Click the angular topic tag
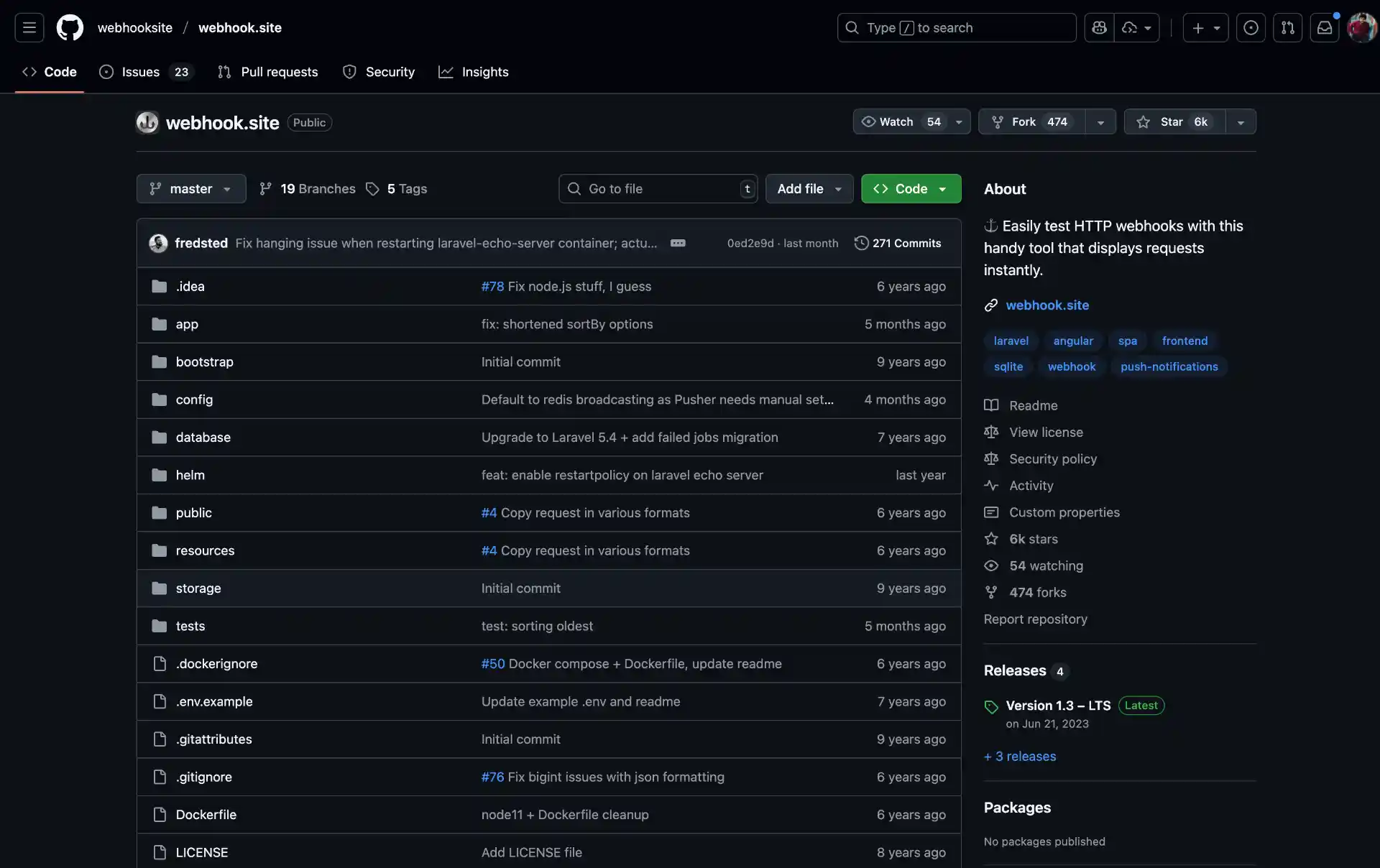 coord(1073,341)
